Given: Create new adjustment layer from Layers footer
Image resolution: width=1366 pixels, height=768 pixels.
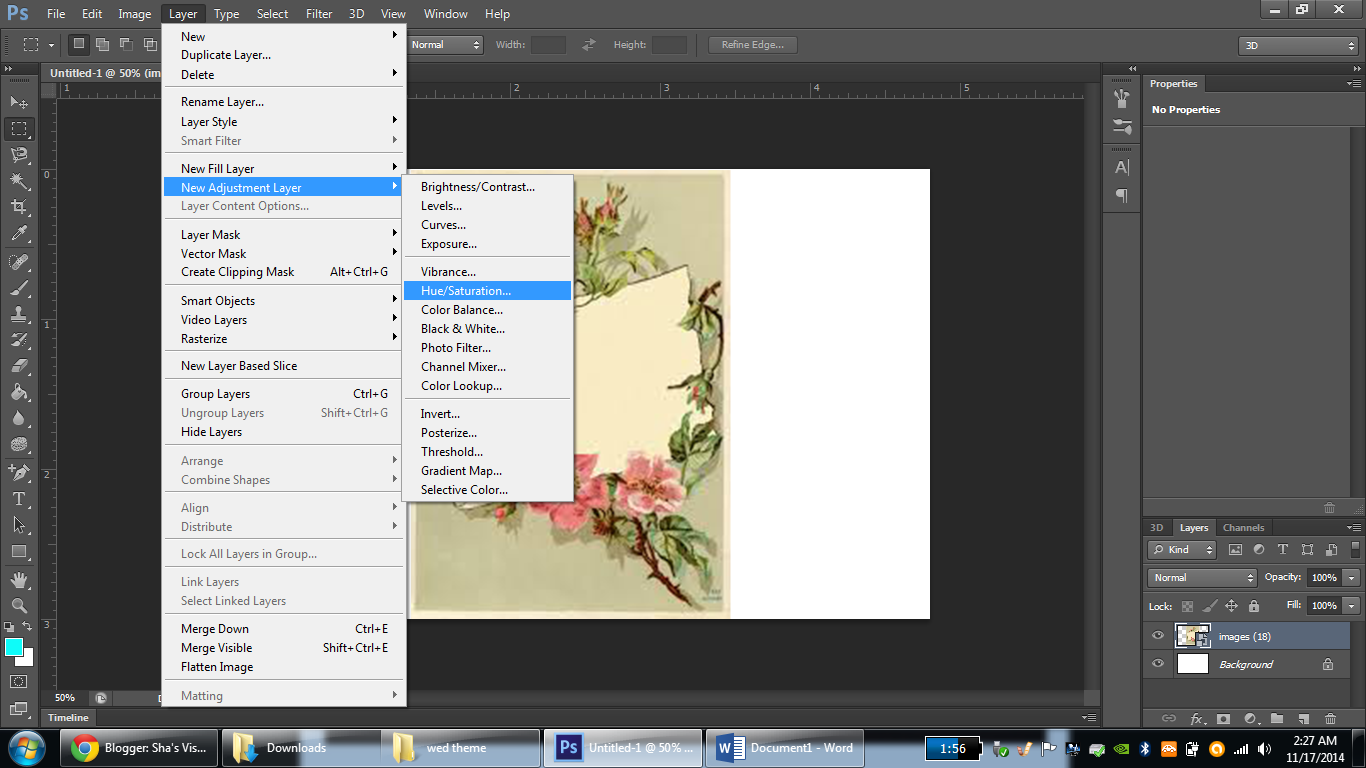Looking at the screenshot, I should 1251,718.
